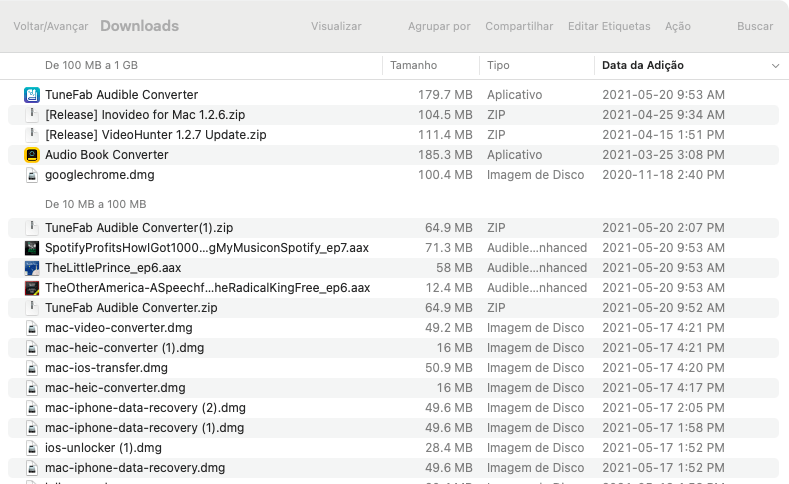The height and width of the screenshot is (484, 789).
Task: Click the Voltar/Avançar navigation control
Action: click(x=51, y=26)
